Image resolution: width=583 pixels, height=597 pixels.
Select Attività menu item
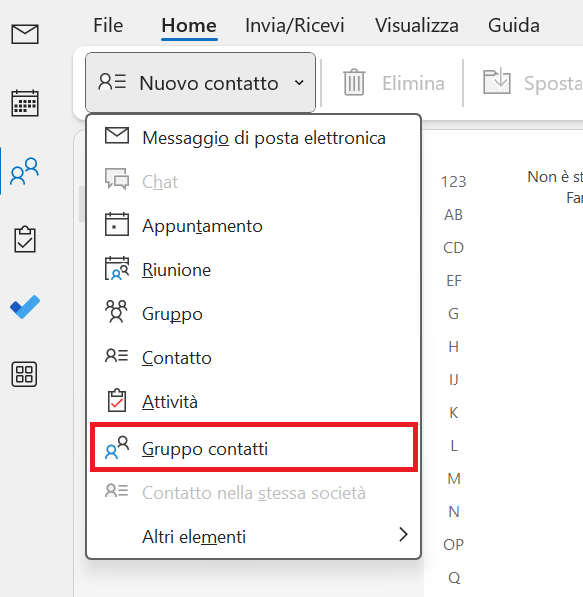254,402
